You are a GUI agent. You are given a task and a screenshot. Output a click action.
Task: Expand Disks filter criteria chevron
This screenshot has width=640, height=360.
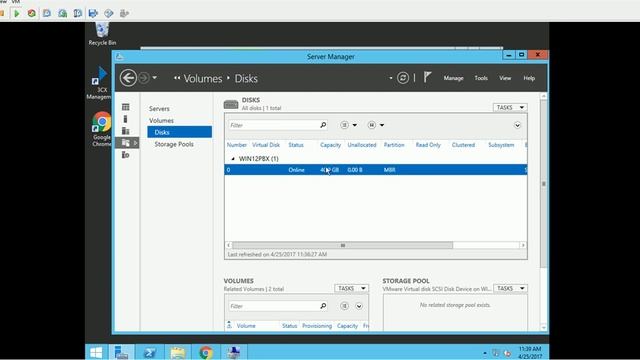(517, 125)
